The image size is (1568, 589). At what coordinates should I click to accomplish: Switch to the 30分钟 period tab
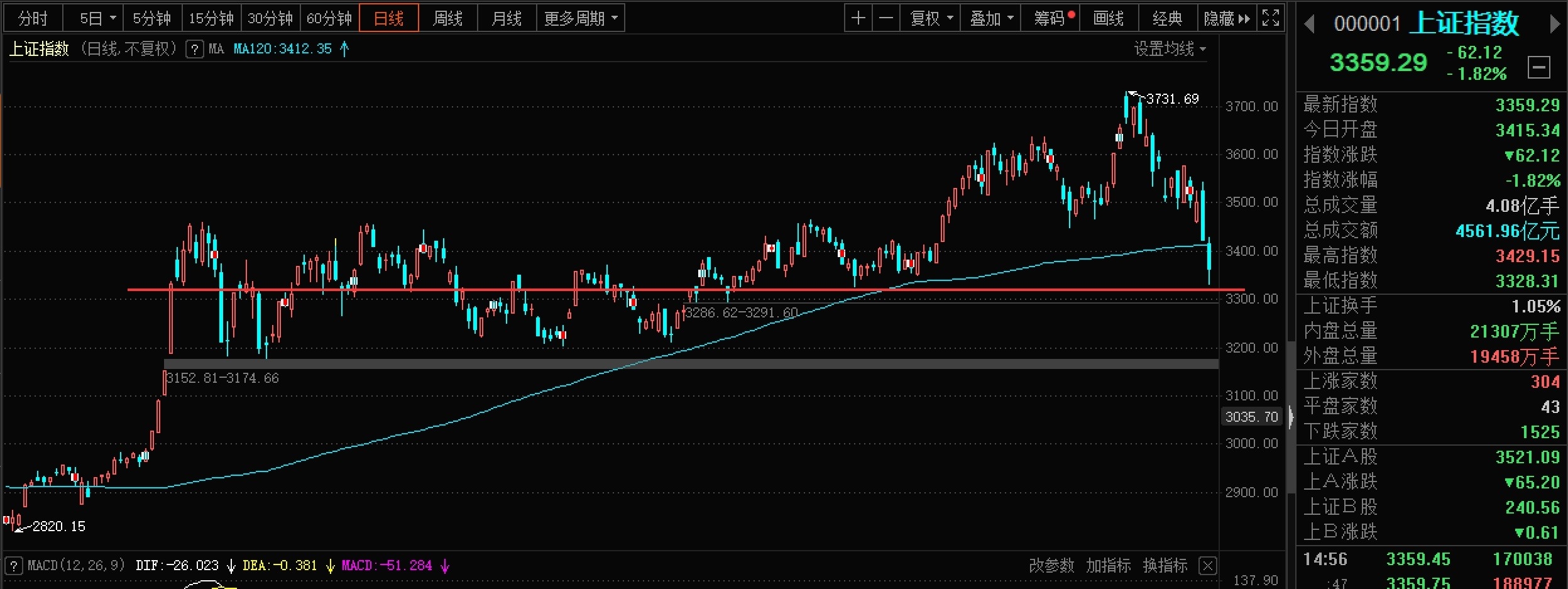270,18
